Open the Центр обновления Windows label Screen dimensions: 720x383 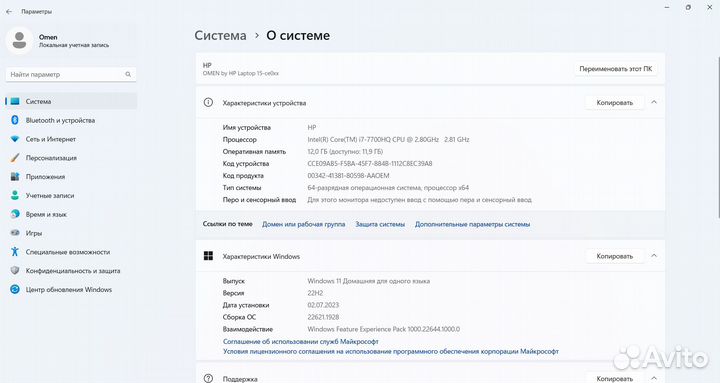(x=69, y=290)
